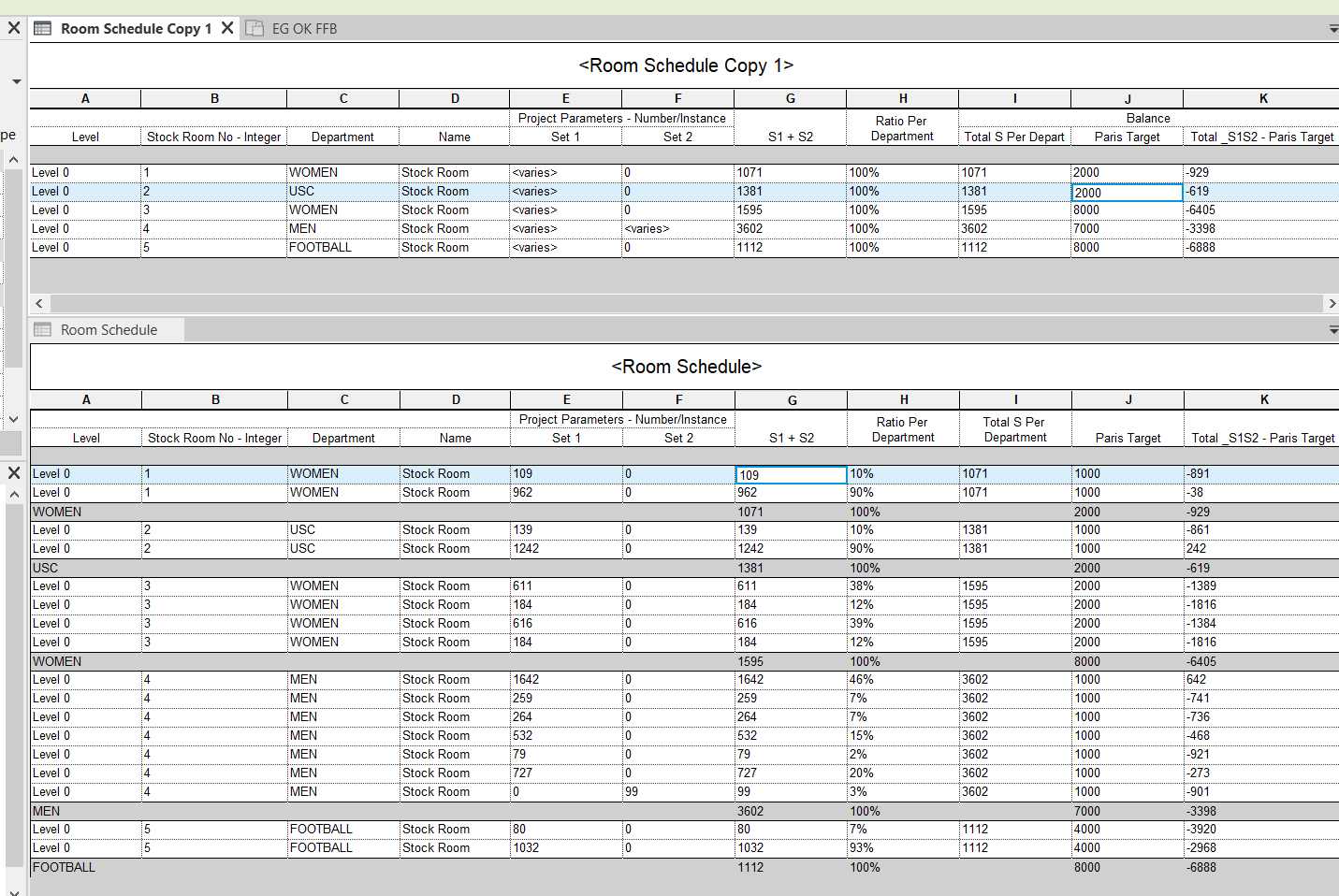Click the column E header in Room Schedule
Screen dimensions: 1339x896
point(565,399)
